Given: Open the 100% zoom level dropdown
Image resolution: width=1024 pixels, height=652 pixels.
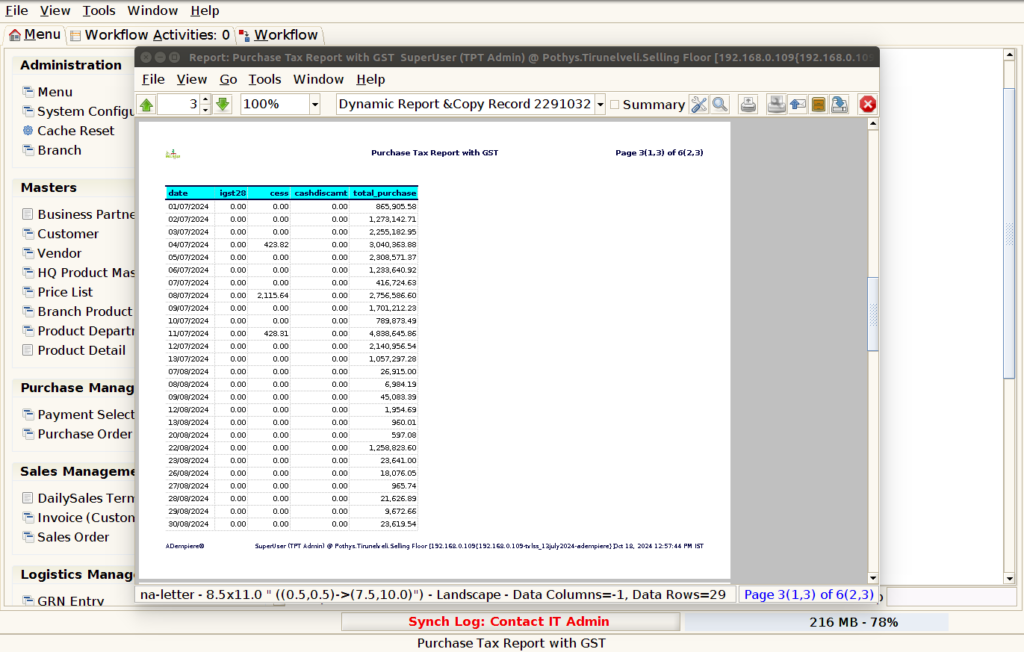Looking at the screenshot, I should coord(315,105).
